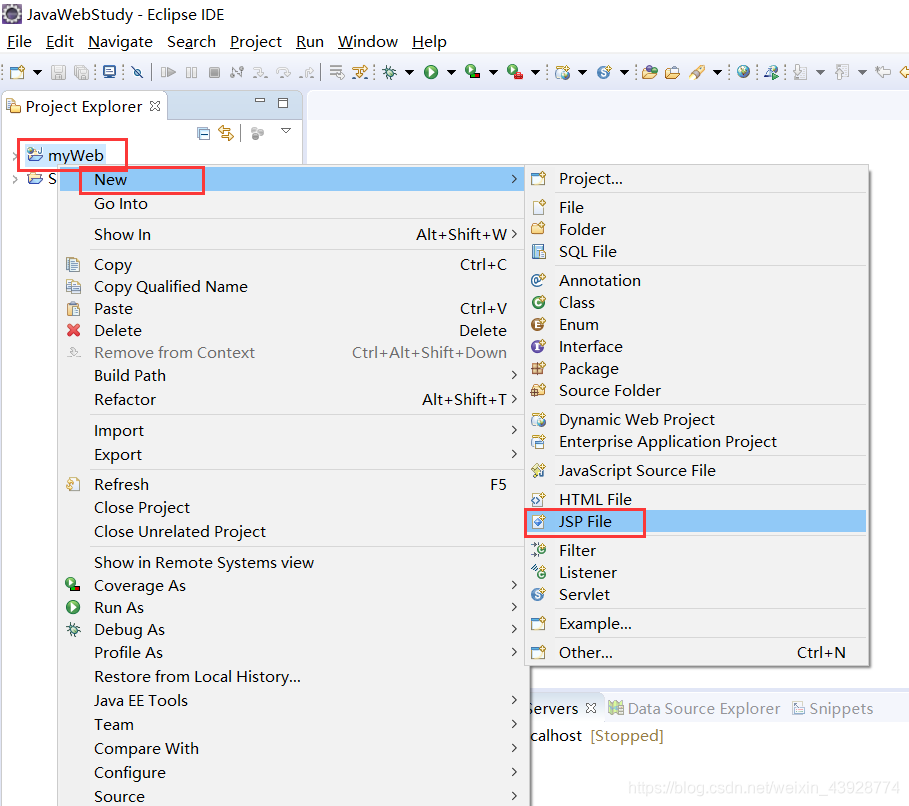Click the Run External Tools icon
The width and height of the screenshot is (909, 806).
tap(515, 72)
